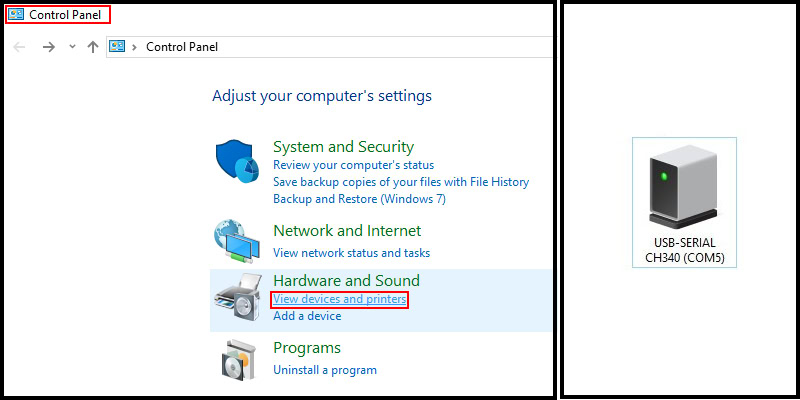Go forward with the Forward arrow
Screen dimensions: 800x400
coord(47,47)
